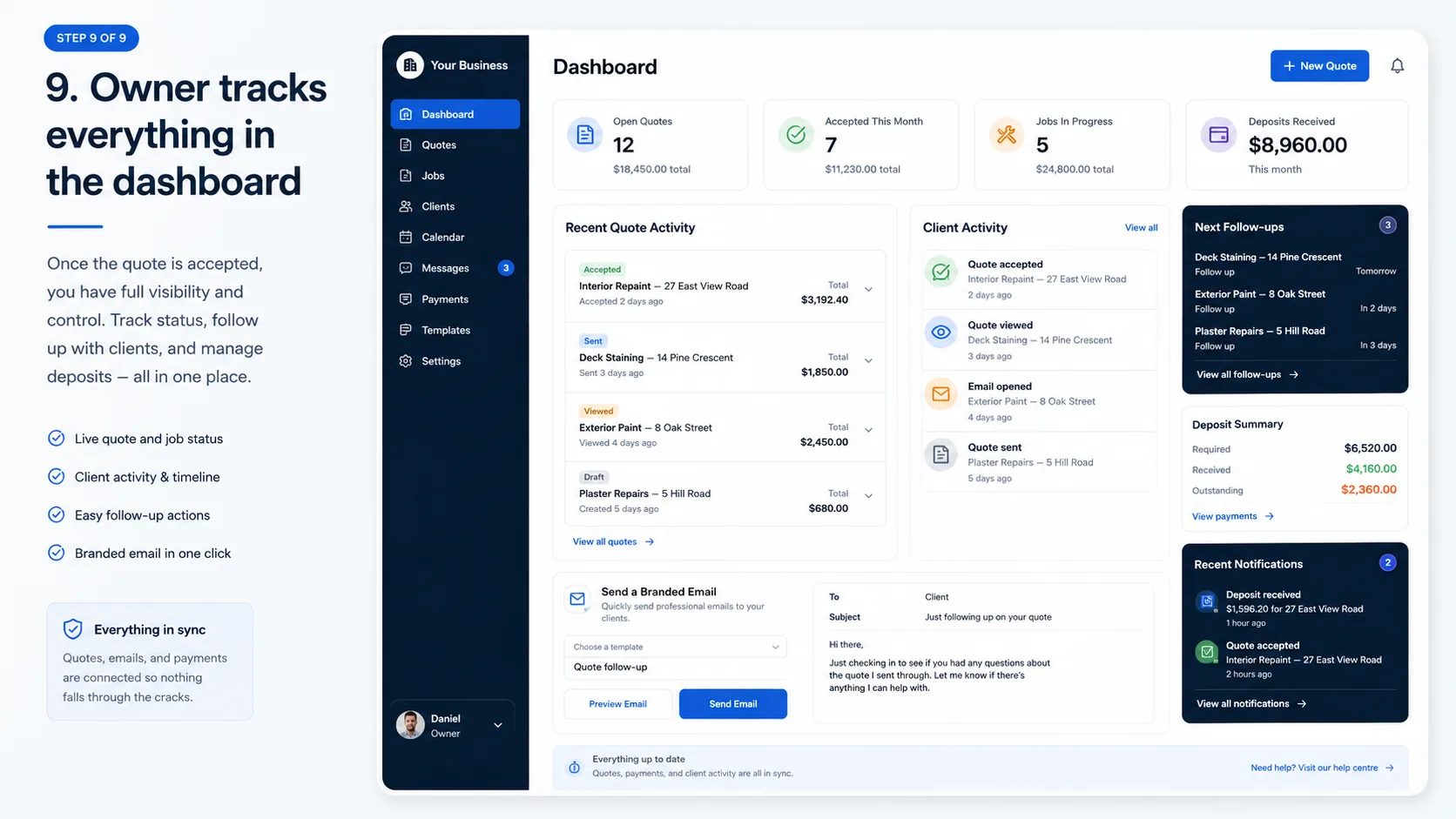Click the Quotes sidebar icon

click(406, 145)
